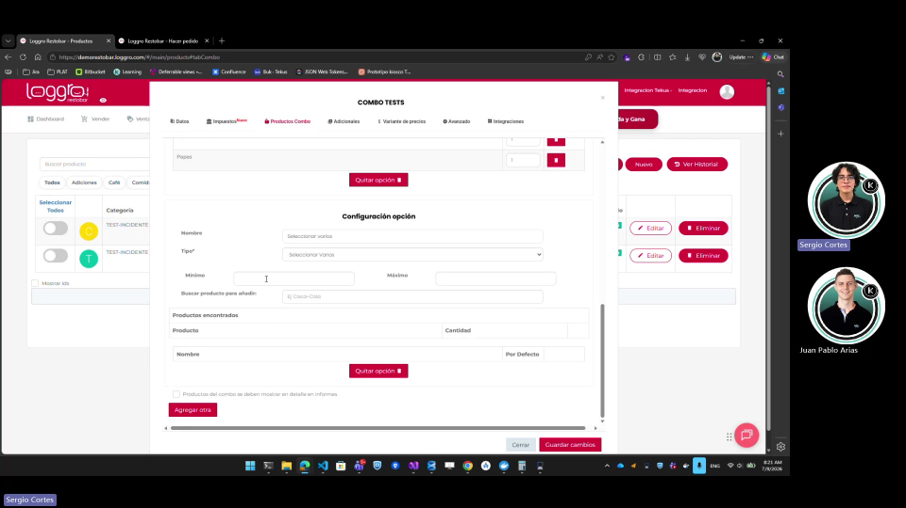The height and width of the screenshot is (508, 906).
Task: Switch to Productos Combo tab
Action: [x=287, y=121]
